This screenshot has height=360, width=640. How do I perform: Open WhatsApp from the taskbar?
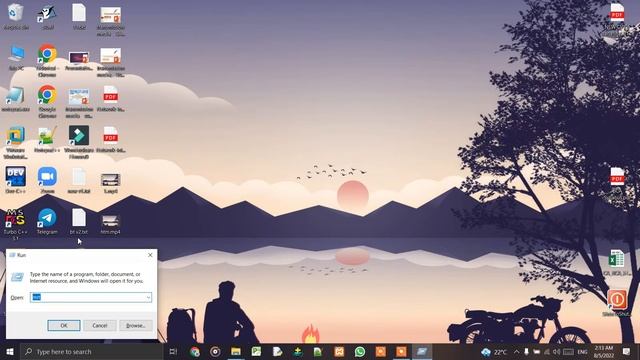tap(360, 351)
